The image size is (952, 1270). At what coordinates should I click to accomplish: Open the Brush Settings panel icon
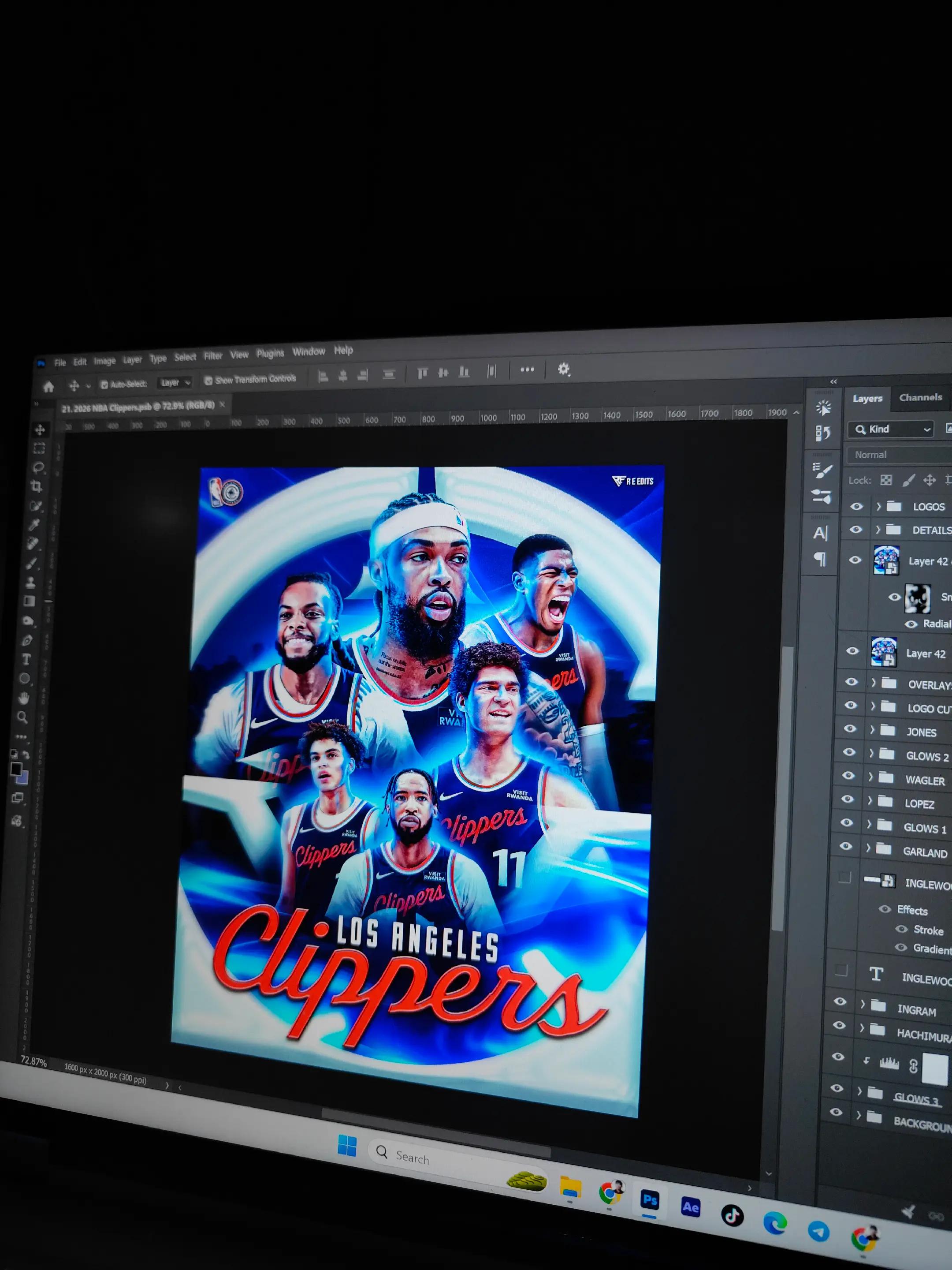(x=822, y=470)
